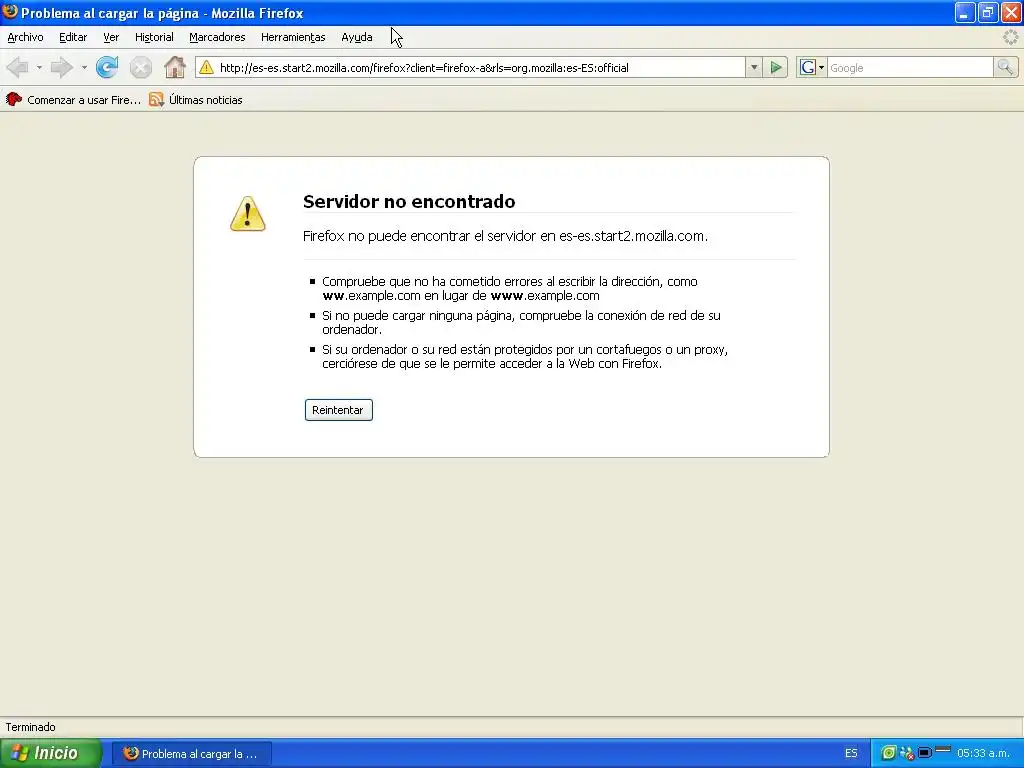Click the Stop loading icon
The width and height of the screenshot is (1024, 768).
(140, 67)
